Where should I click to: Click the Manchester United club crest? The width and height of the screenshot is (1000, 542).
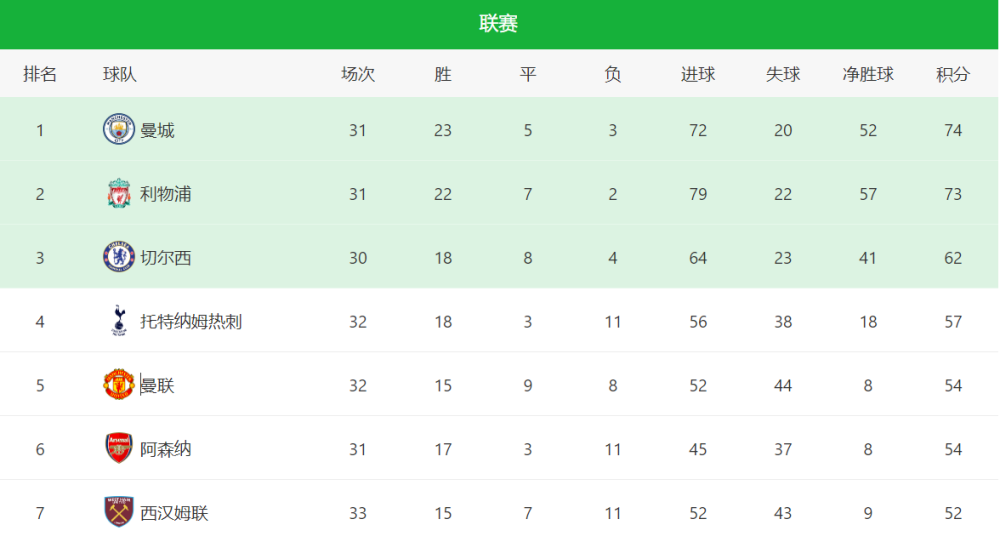pos(119,385)
